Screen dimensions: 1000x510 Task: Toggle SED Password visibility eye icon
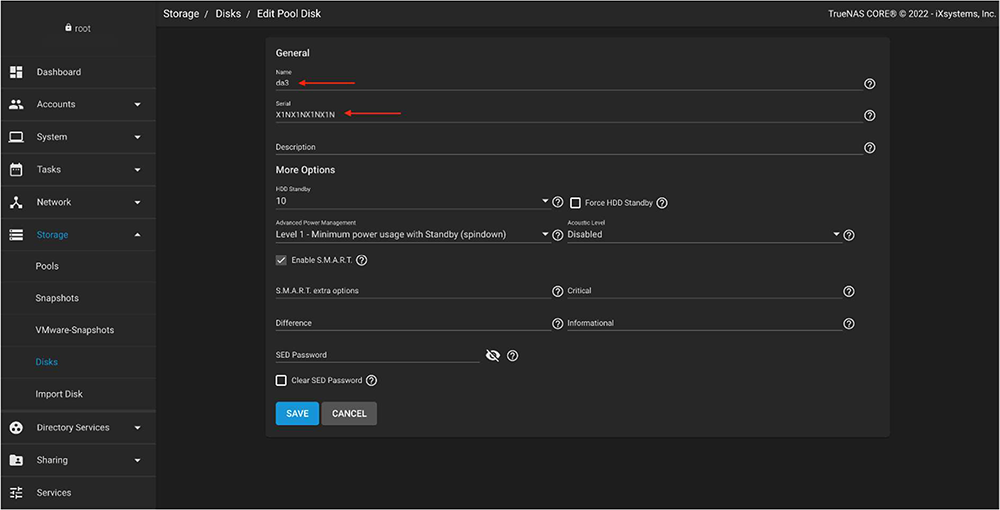(x=492, y=356)
